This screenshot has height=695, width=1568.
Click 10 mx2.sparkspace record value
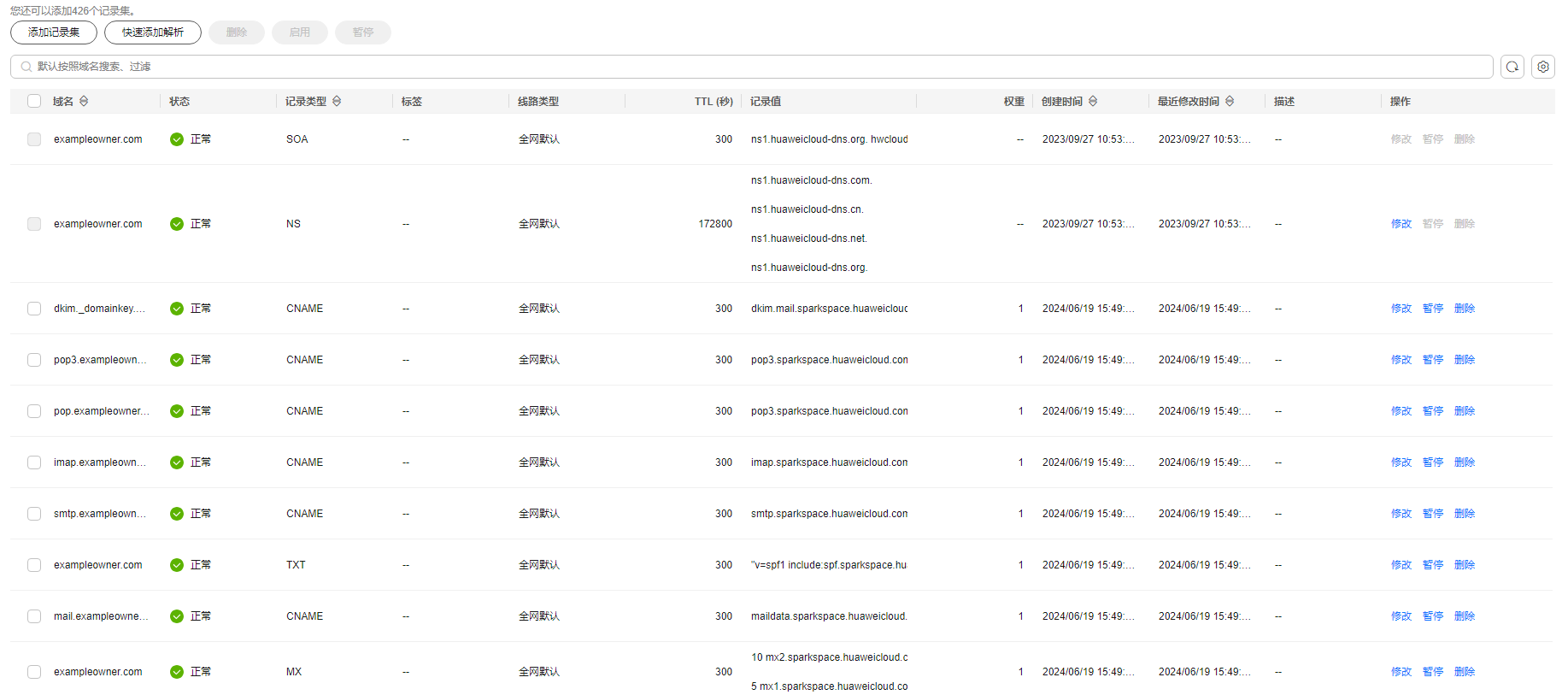coord(830,657)
